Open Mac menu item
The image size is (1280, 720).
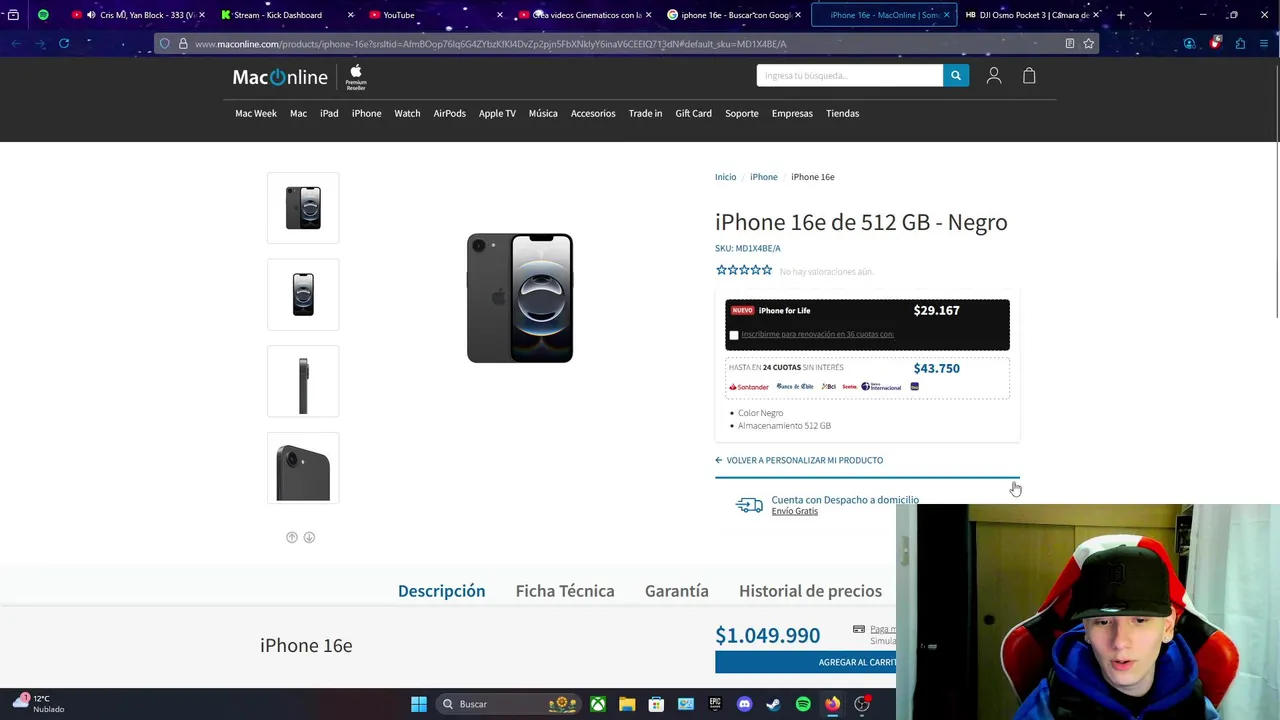[x=298, y=113]
